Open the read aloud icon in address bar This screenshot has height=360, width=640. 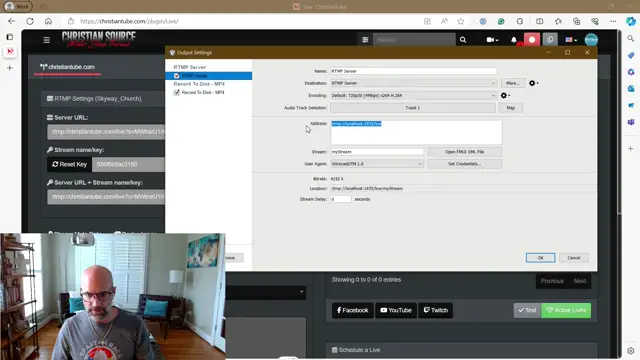tap(444, 21)
